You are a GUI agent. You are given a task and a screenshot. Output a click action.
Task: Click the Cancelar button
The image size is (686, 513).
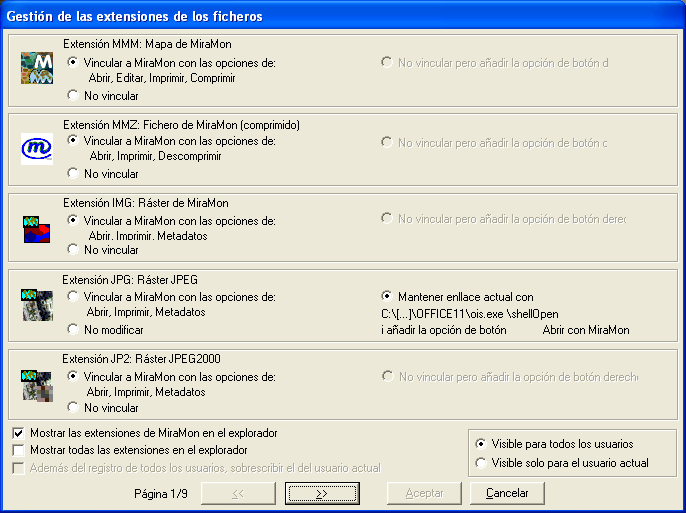pos(507,493)
